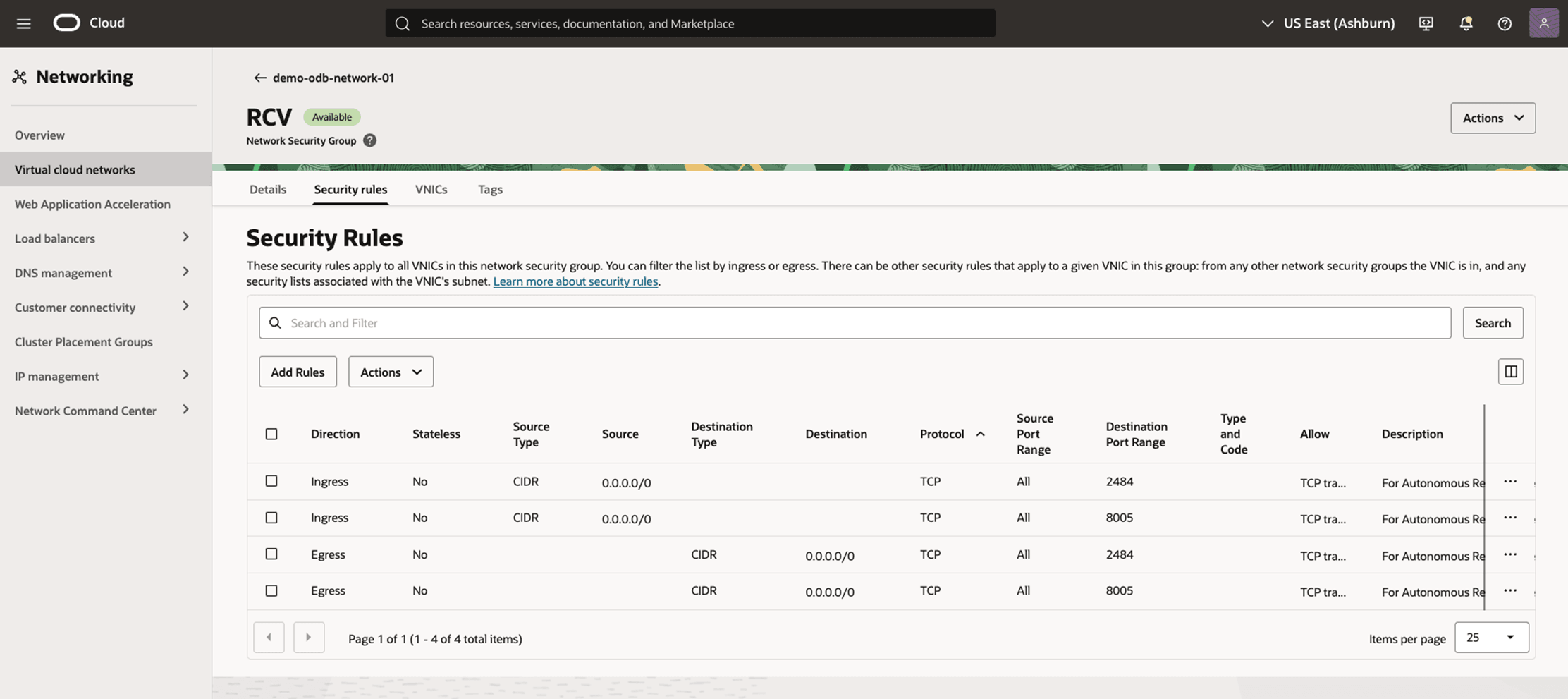The width and height of the screenshot is (1568, 699).
Task: Open the Items per page dropdown
Action: tap(1491, 637)
